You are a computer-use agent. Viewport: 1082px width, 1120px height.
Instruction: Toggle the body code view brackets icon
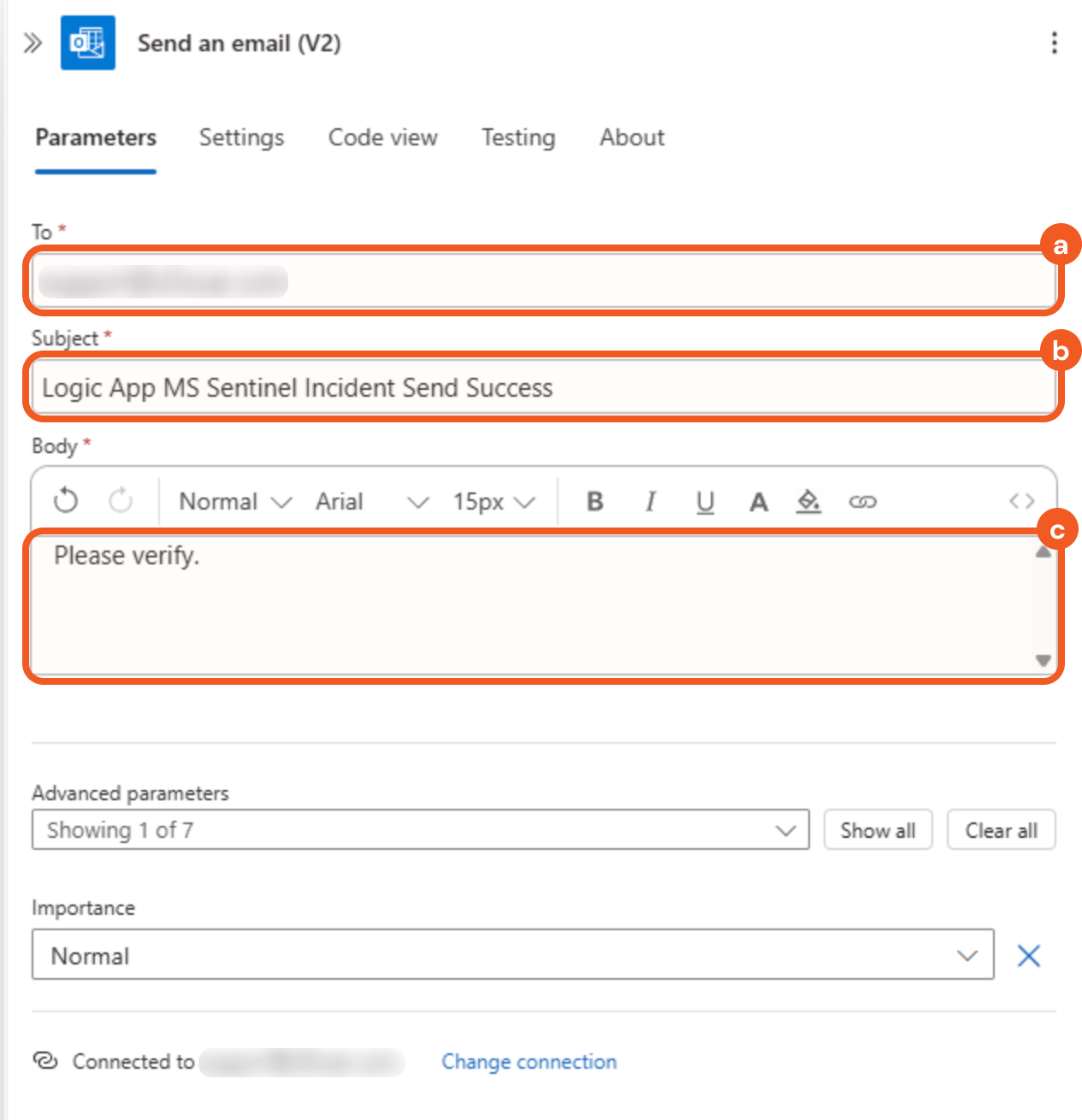(x=1021, y=502)
